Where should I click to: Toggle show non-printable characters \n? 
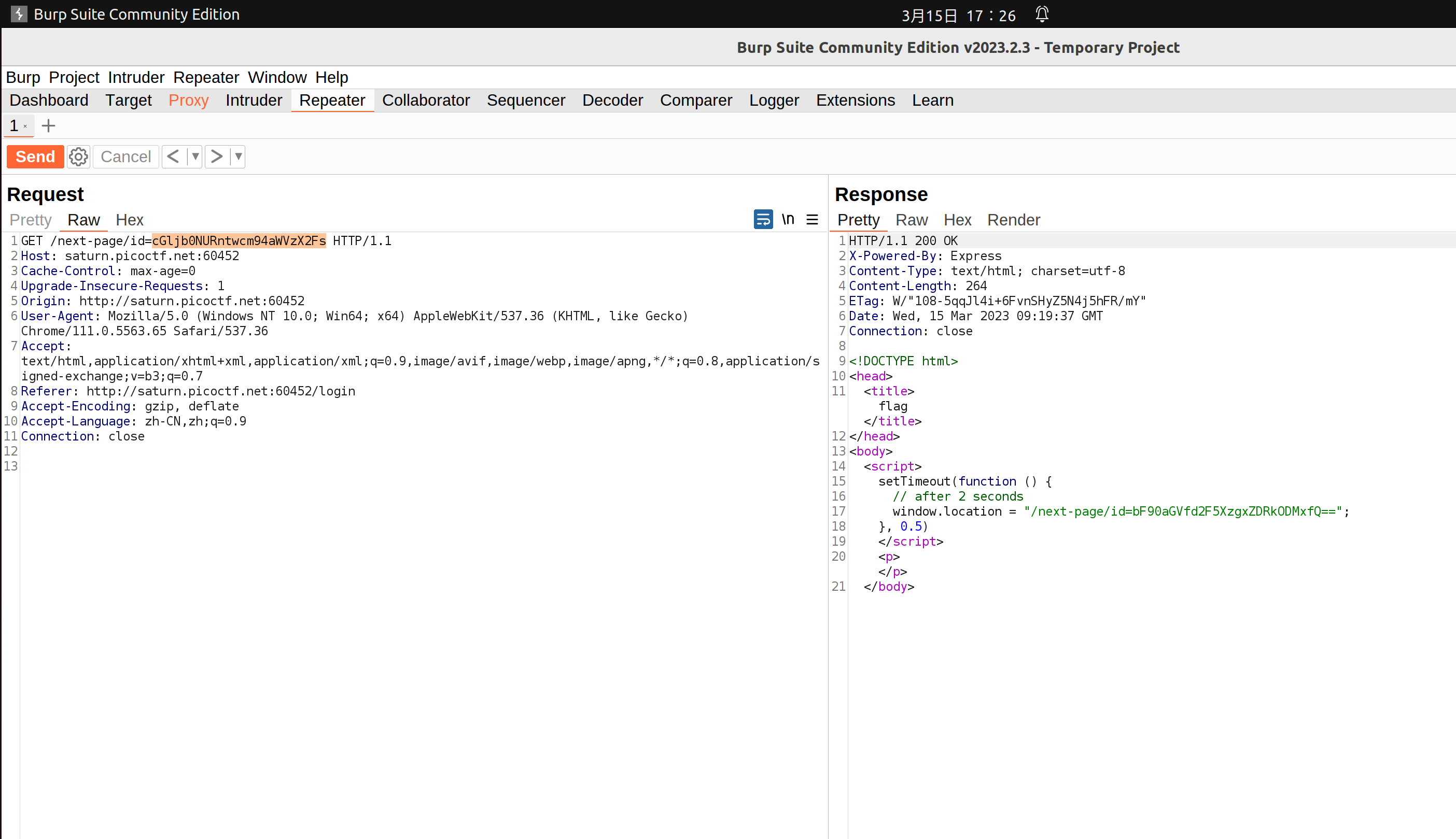click(x=788, y=220)
